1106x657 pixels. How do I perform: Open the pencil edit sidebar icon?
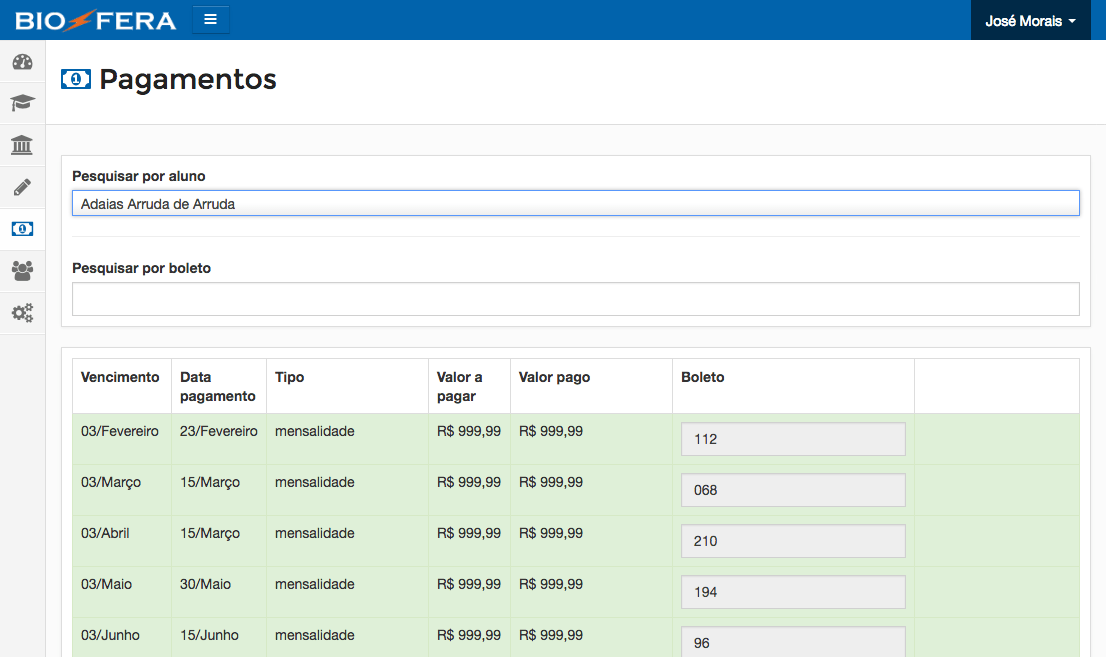pos(23,187)
